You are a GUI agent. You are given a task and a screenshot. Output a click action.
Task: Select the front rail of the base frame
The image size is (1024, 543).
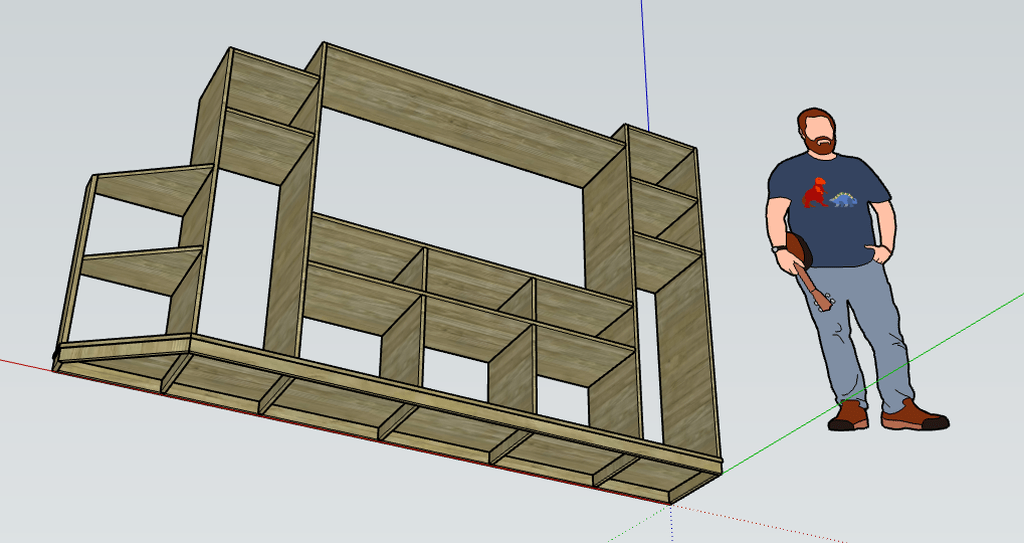(x=380, y=402)
